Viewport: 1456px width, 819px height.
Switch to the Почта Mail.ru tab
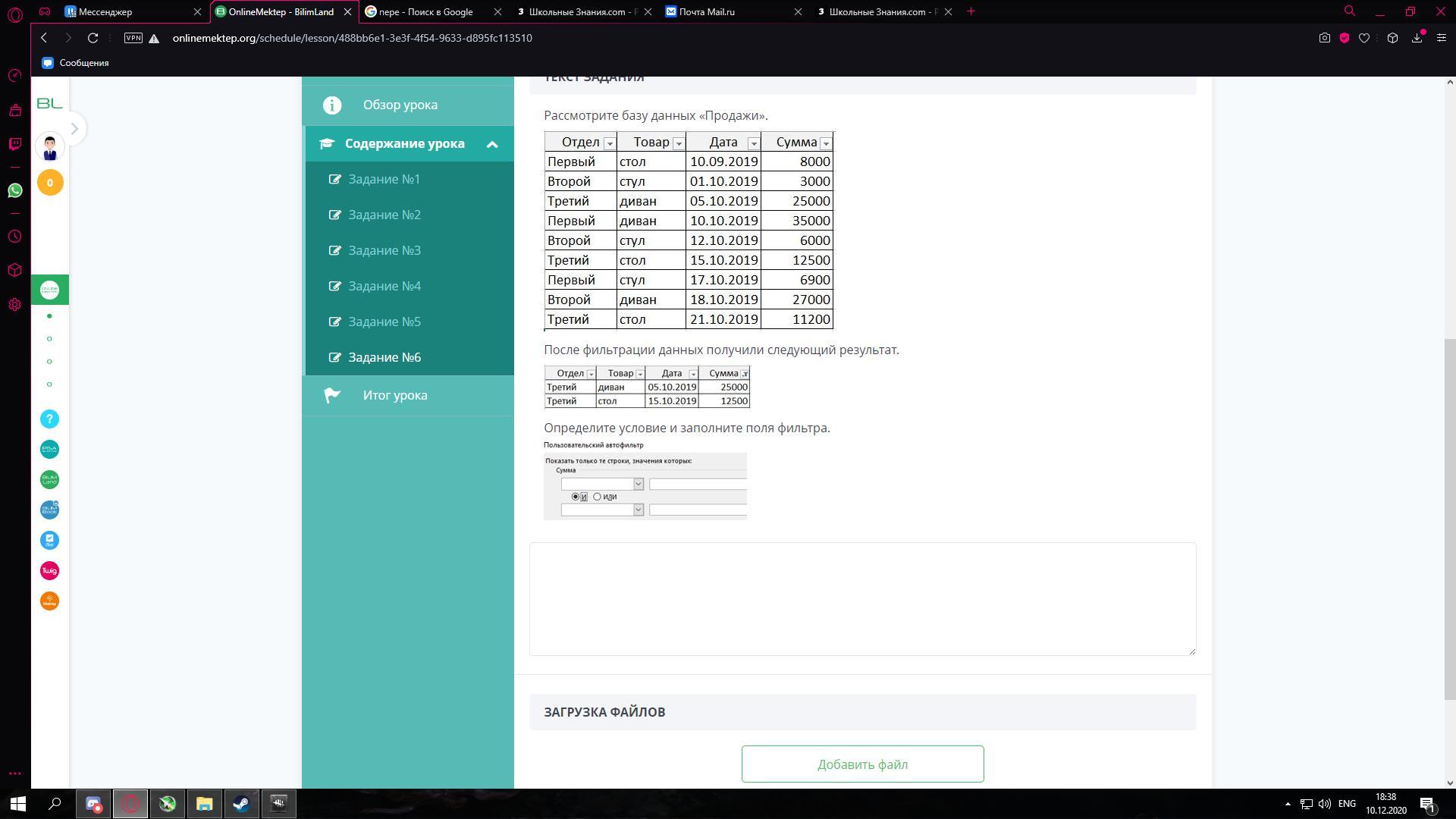(x=705, y=11)
